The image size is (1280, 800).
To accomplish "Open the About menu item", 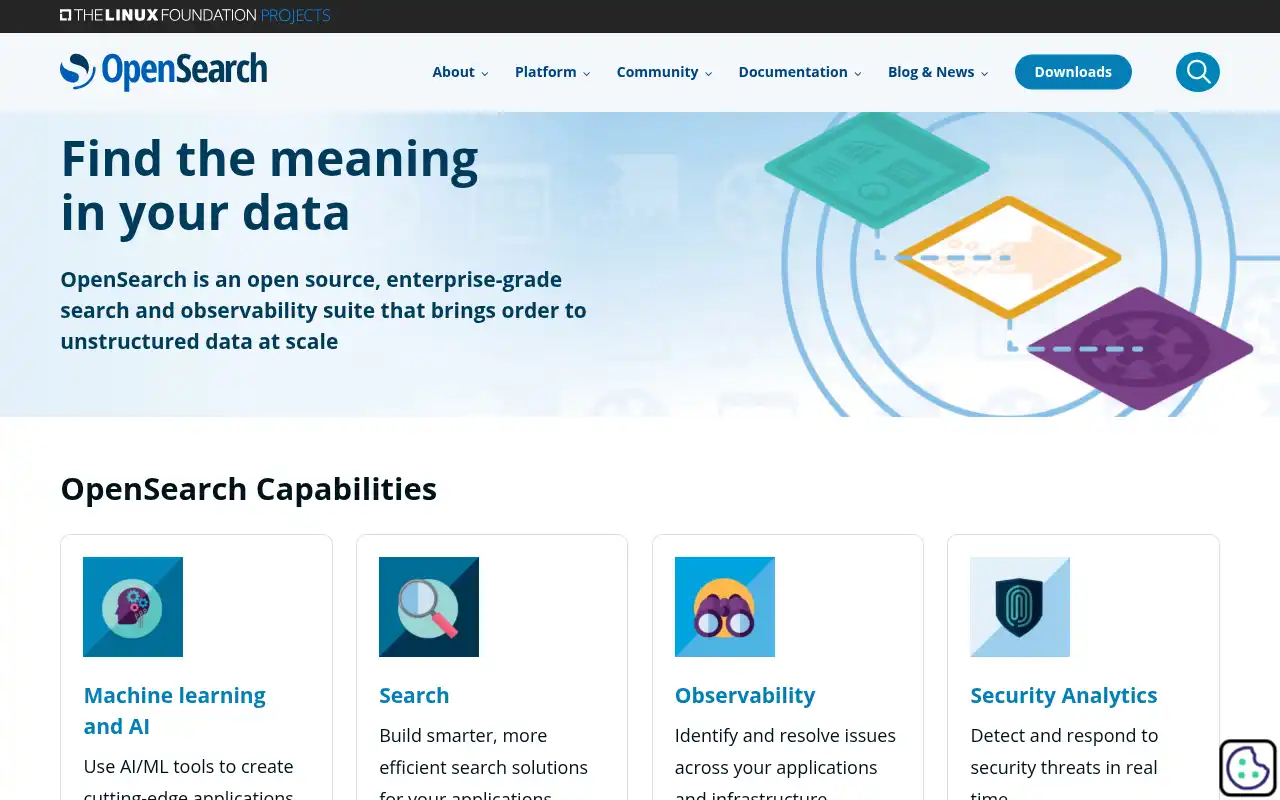I will [x=453, y=72].
